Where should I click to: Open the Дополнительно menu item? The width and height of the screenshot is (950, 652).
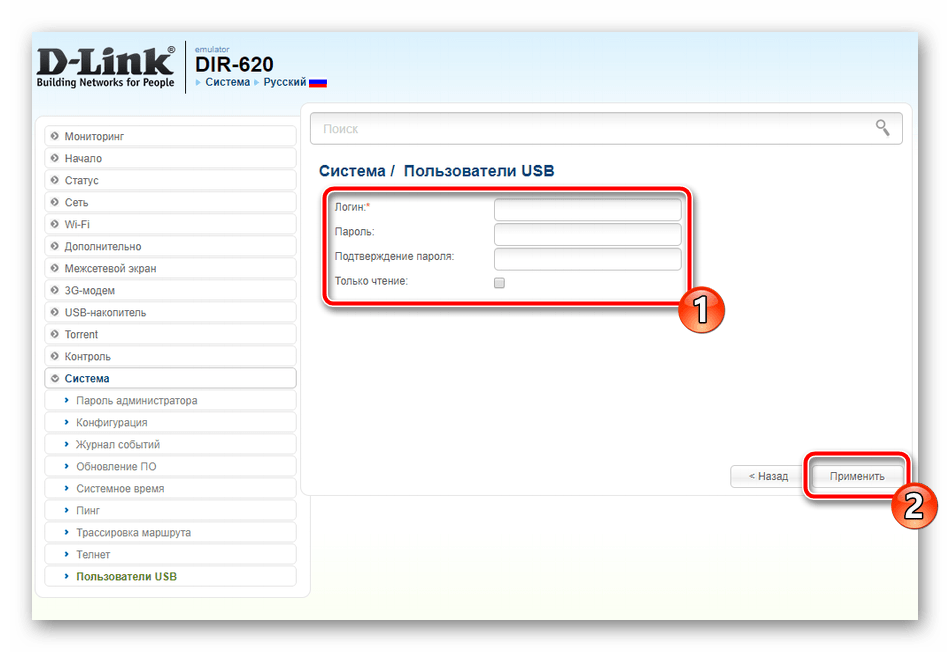[170, 246]
